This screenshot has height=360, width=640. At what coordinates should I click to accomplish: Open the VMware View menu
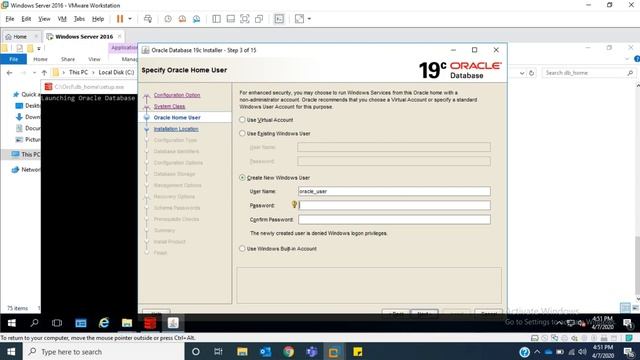44,19
